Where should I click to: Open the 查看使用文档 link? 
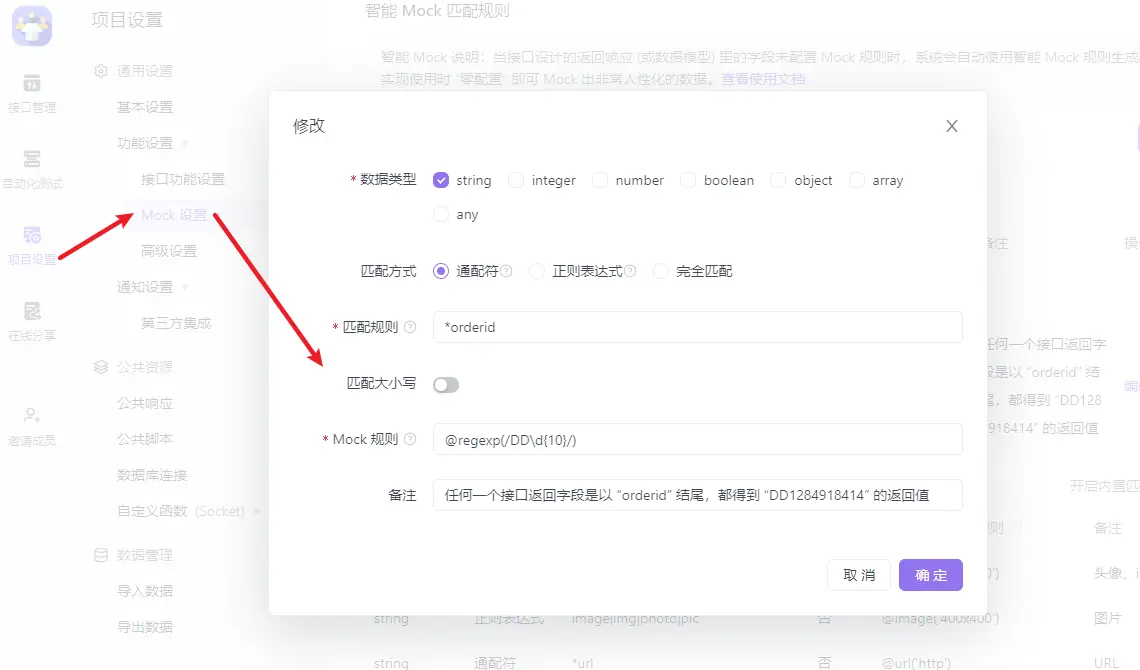[x=763, y=78]
